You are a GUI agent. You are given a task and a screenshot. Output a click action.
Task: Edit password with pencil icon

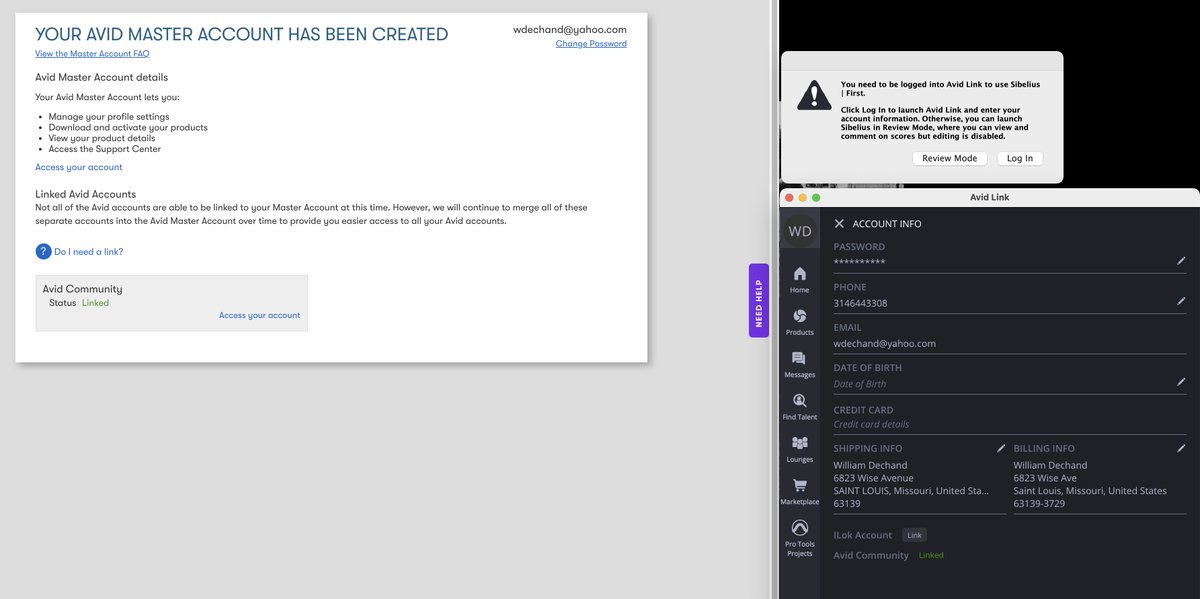click(x=1181, y=260)
